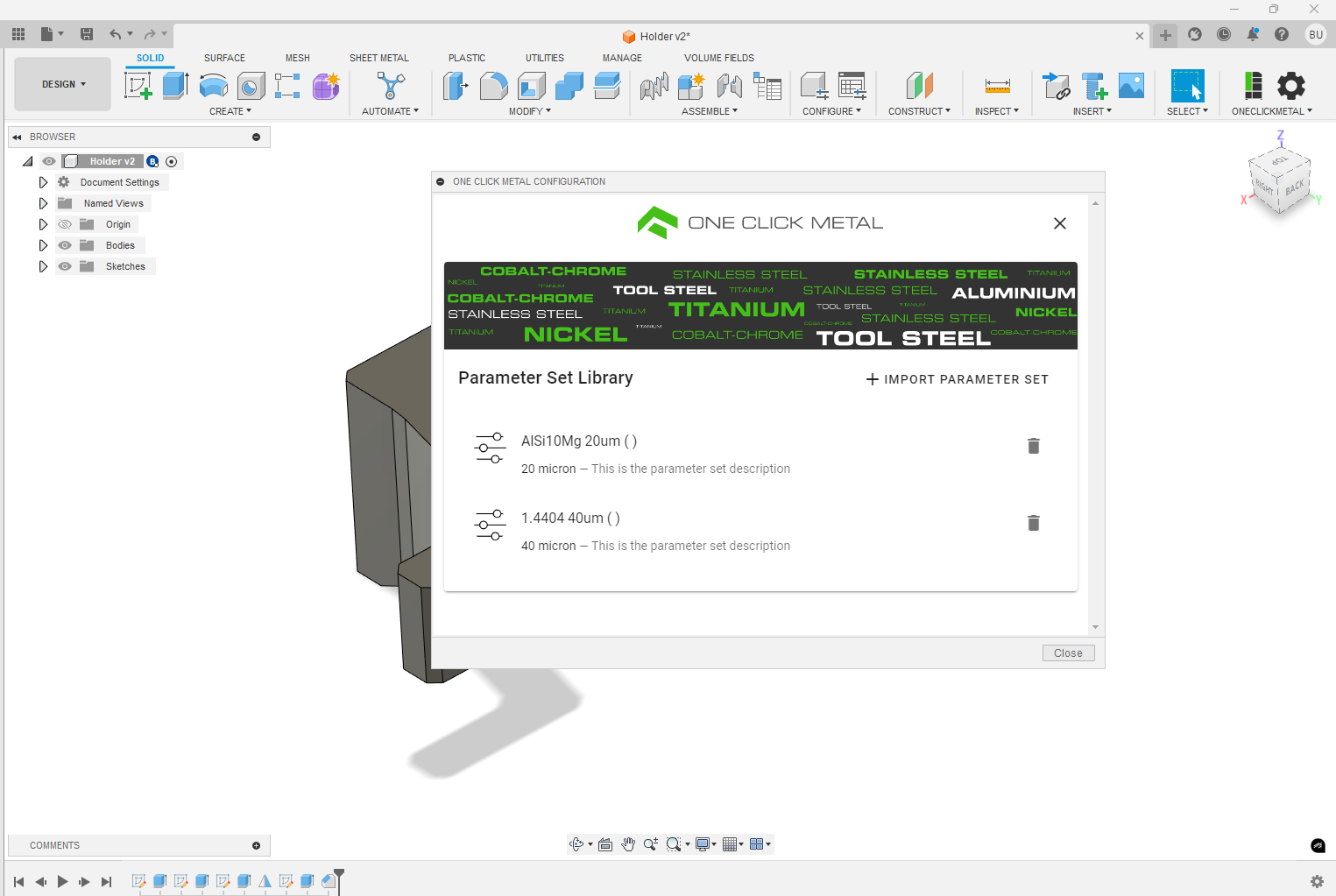The image size is (1336, 896).
Task: Select the Pan hand tool
Action: pyautogui.click(x=628, y=844)
